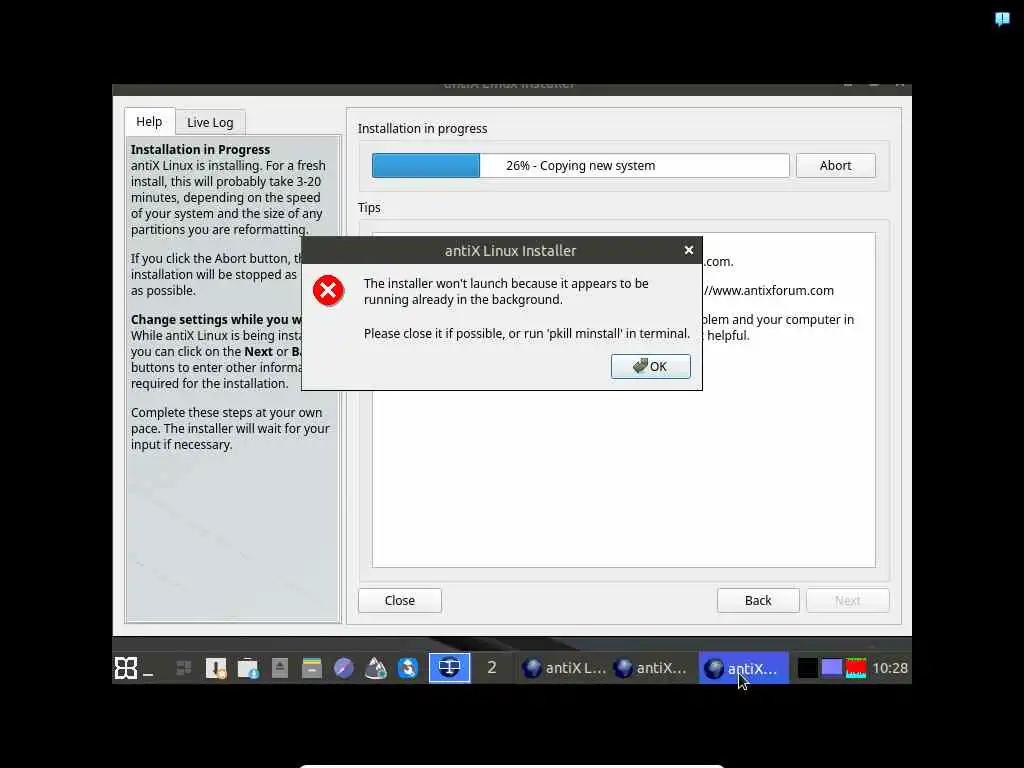Click the black system tray monitor box
The width and height of the screenshot is (1024, 768).
807,668
